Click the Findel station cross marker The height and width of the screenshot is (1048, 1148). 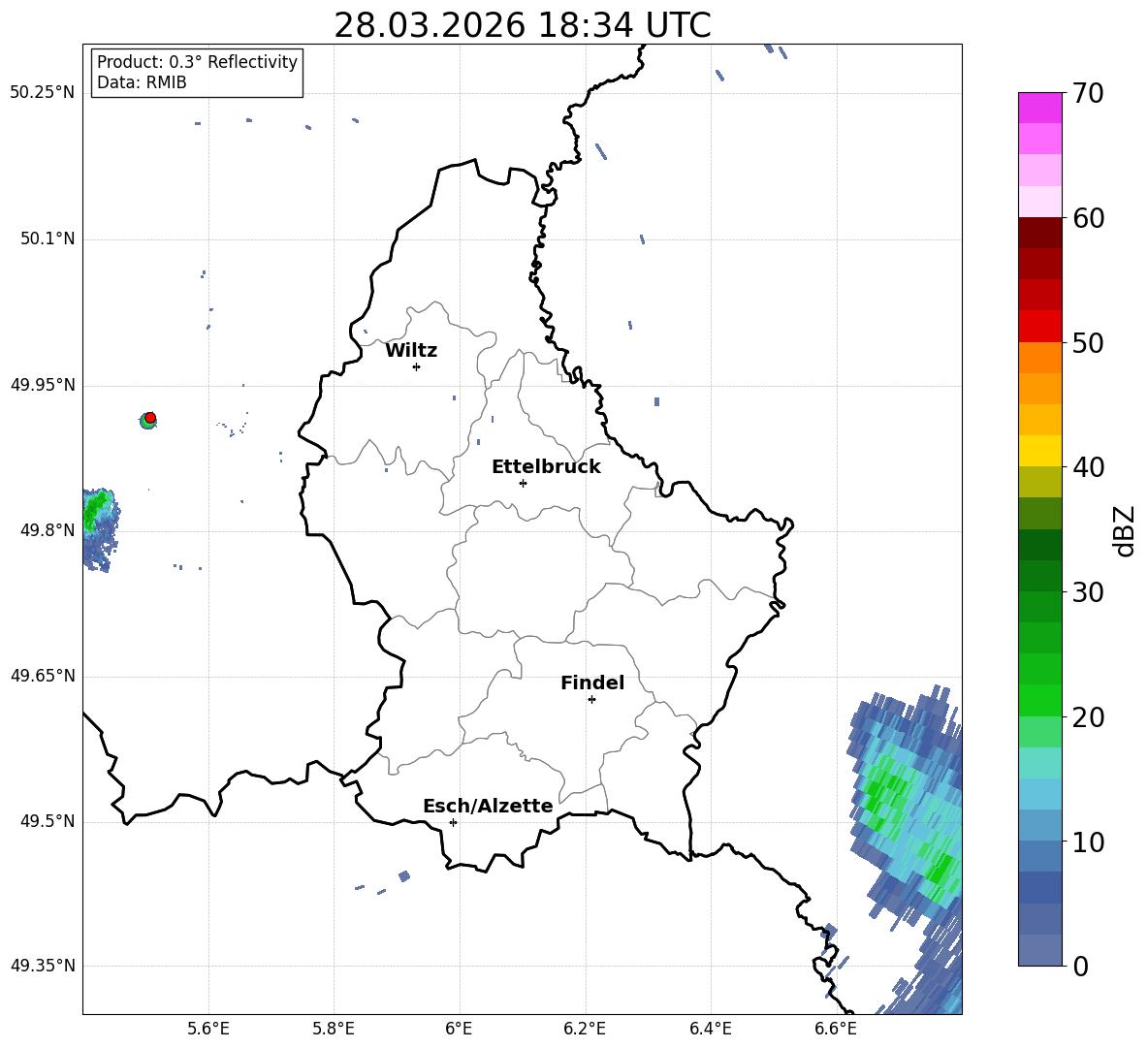tap(591, 700)
